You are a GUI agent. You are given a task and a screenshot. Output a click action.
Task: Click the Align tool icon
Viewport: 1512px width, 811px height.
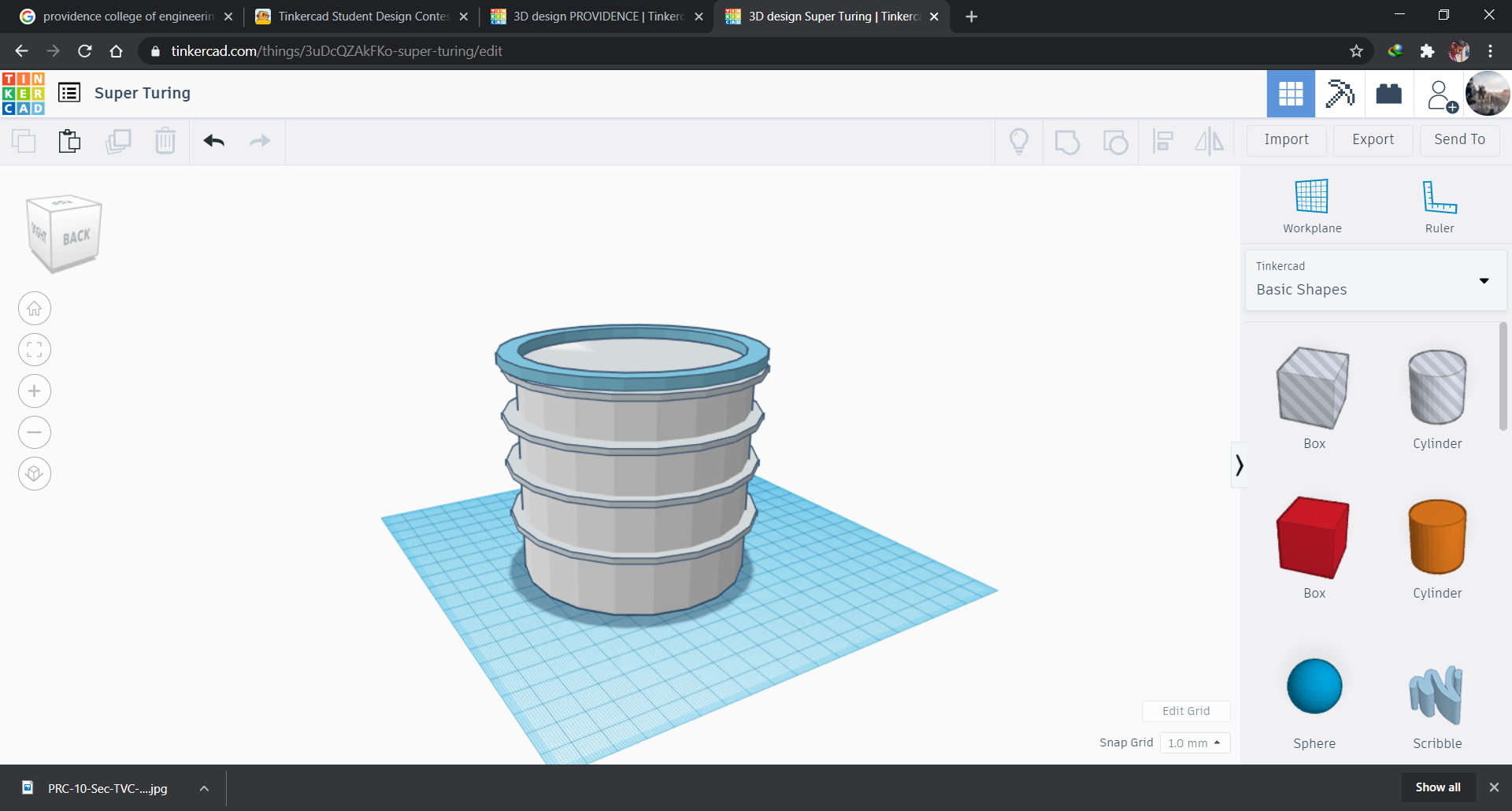pos(1163,142)
